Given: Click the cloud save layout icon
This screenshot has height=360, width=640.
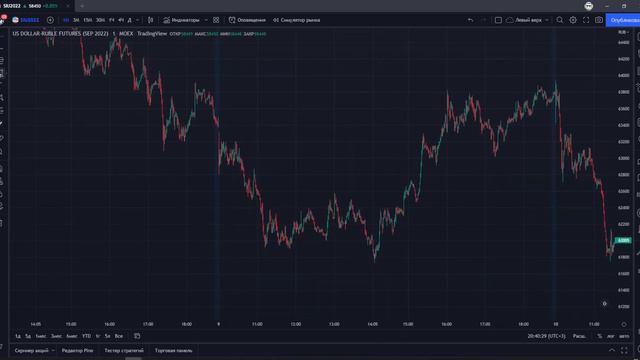Looking at the screenshot, I should point(510,20).
